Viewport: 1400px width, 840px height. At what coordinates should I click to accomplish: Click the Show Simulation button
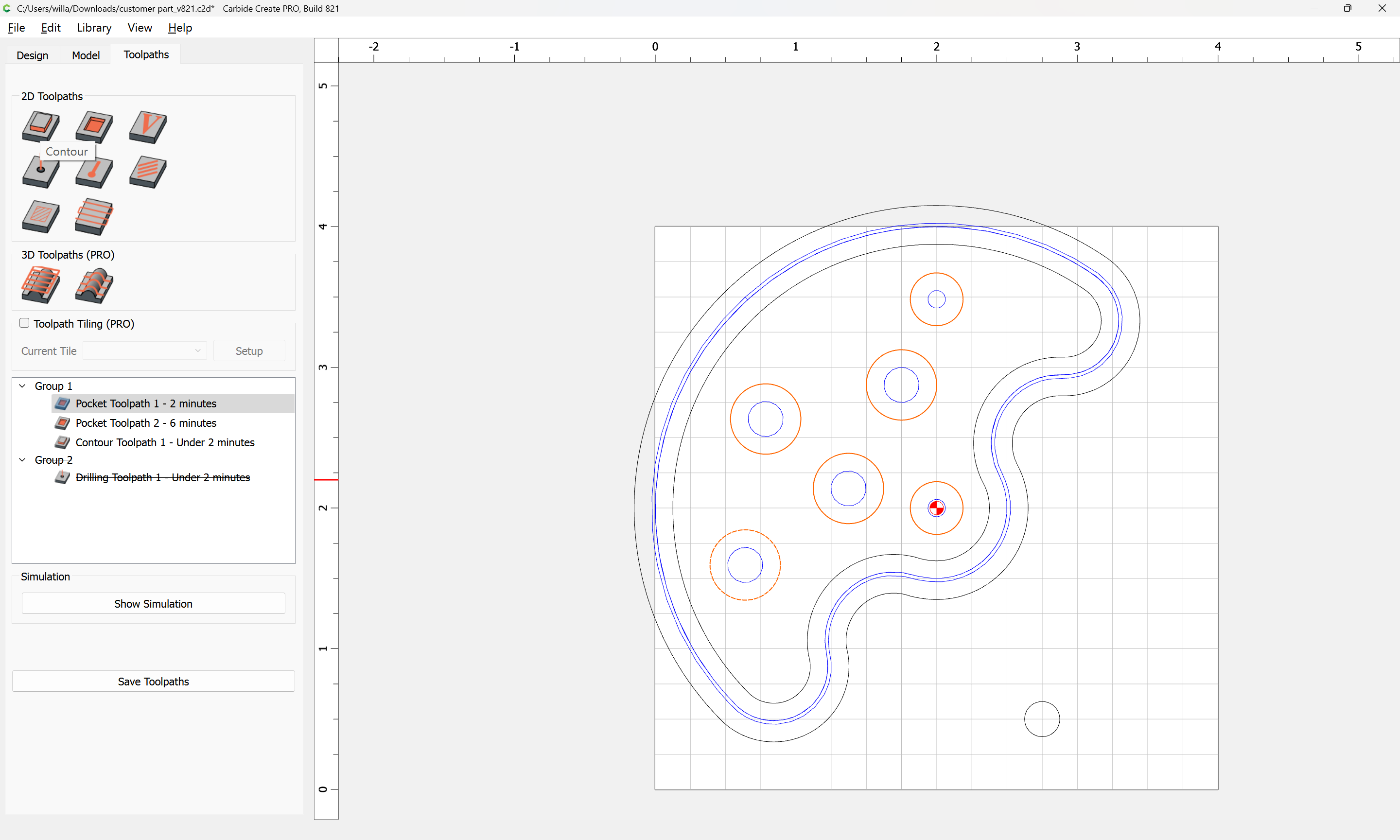tap(153, 603)
